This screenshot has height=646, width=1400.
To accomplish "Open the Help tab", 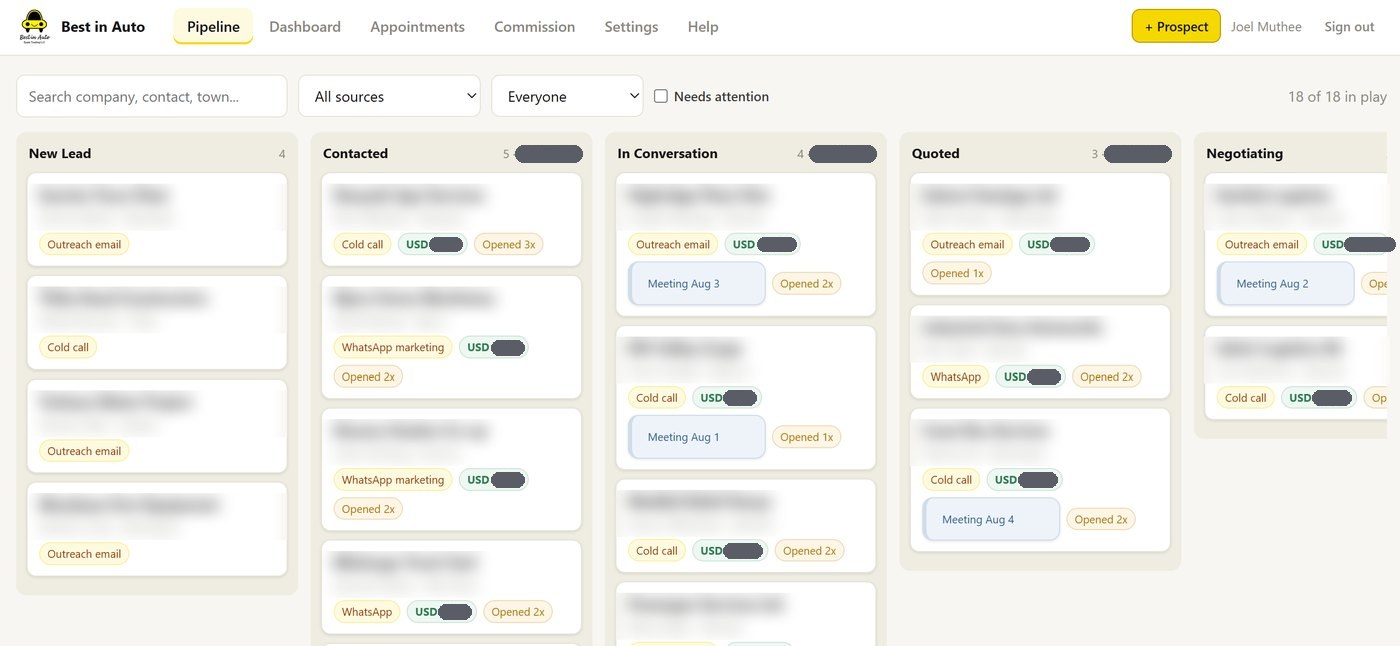I will (703, 27).
